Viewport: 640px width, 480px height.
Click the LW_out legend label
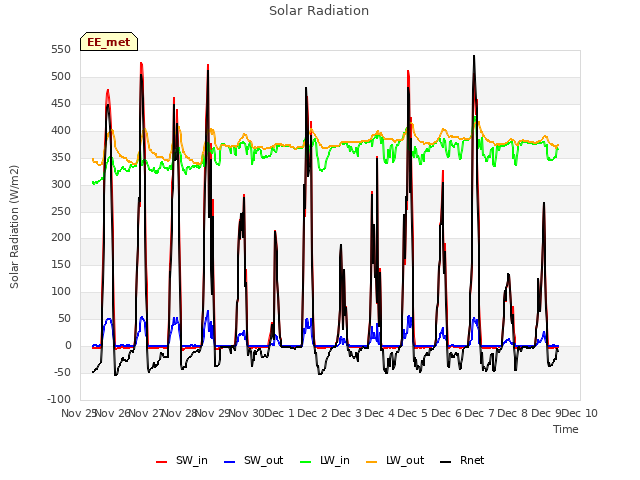(x=405, y=460)
